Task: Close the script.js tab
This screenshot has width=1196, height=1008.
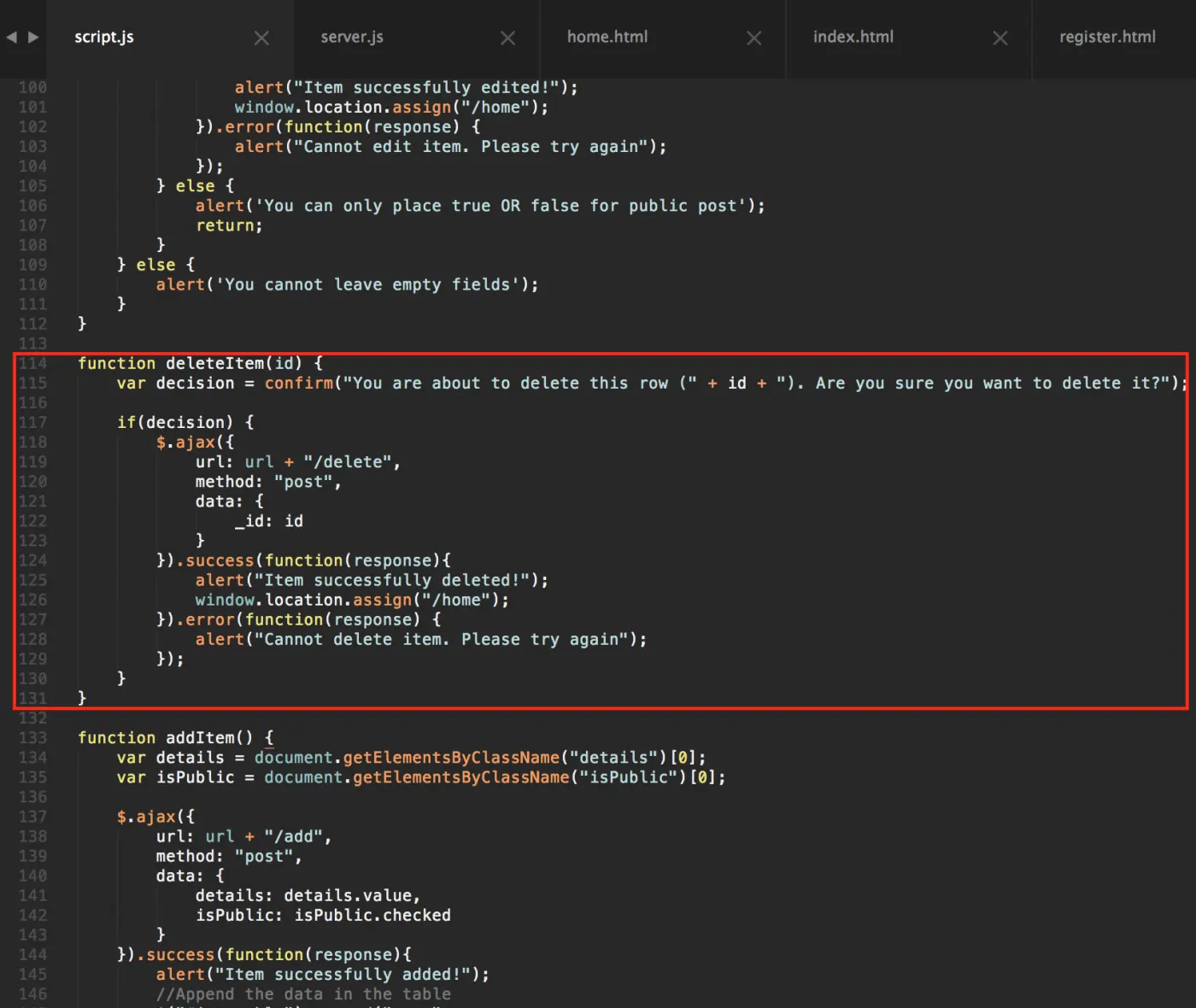Action: pos(261,38)
